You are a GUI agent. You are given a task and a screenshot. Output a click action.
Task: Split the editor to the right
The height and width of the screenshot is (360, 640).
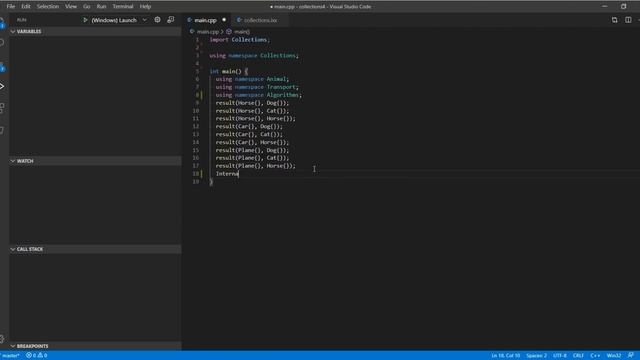[x=628, y=20]
